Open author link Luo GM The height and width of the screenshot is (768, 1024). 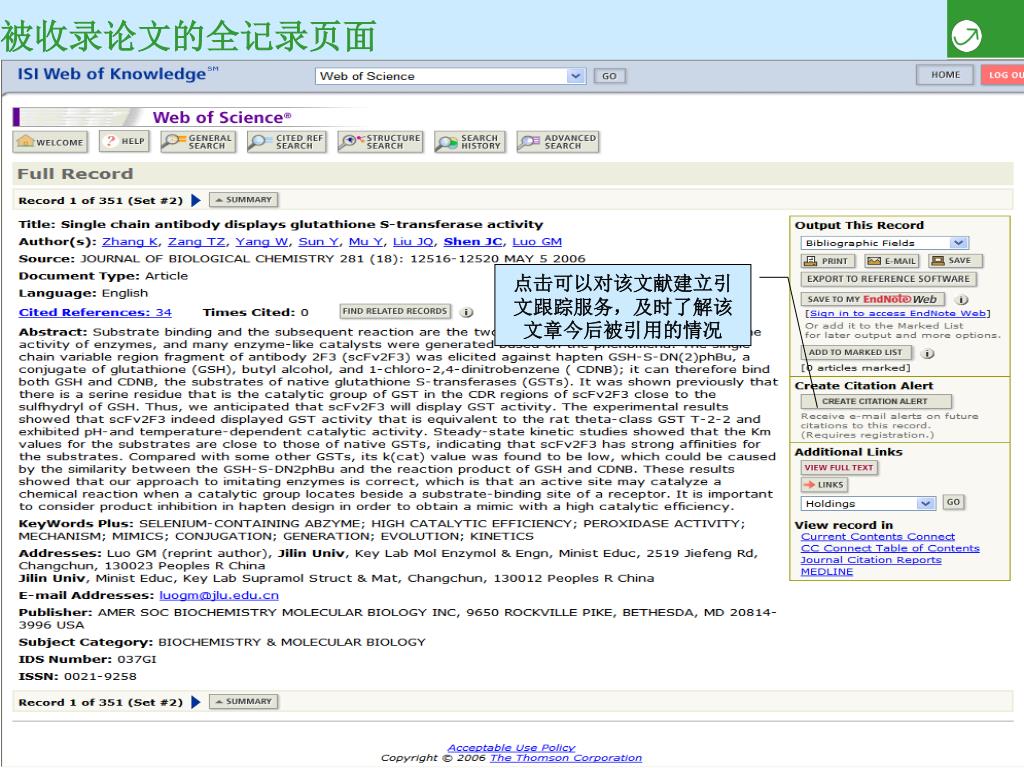point(537,242)
